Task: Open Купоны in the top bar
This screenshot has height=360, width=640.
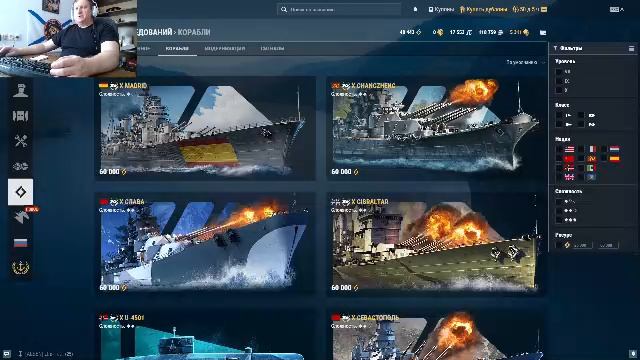Action: click(441, 9)
